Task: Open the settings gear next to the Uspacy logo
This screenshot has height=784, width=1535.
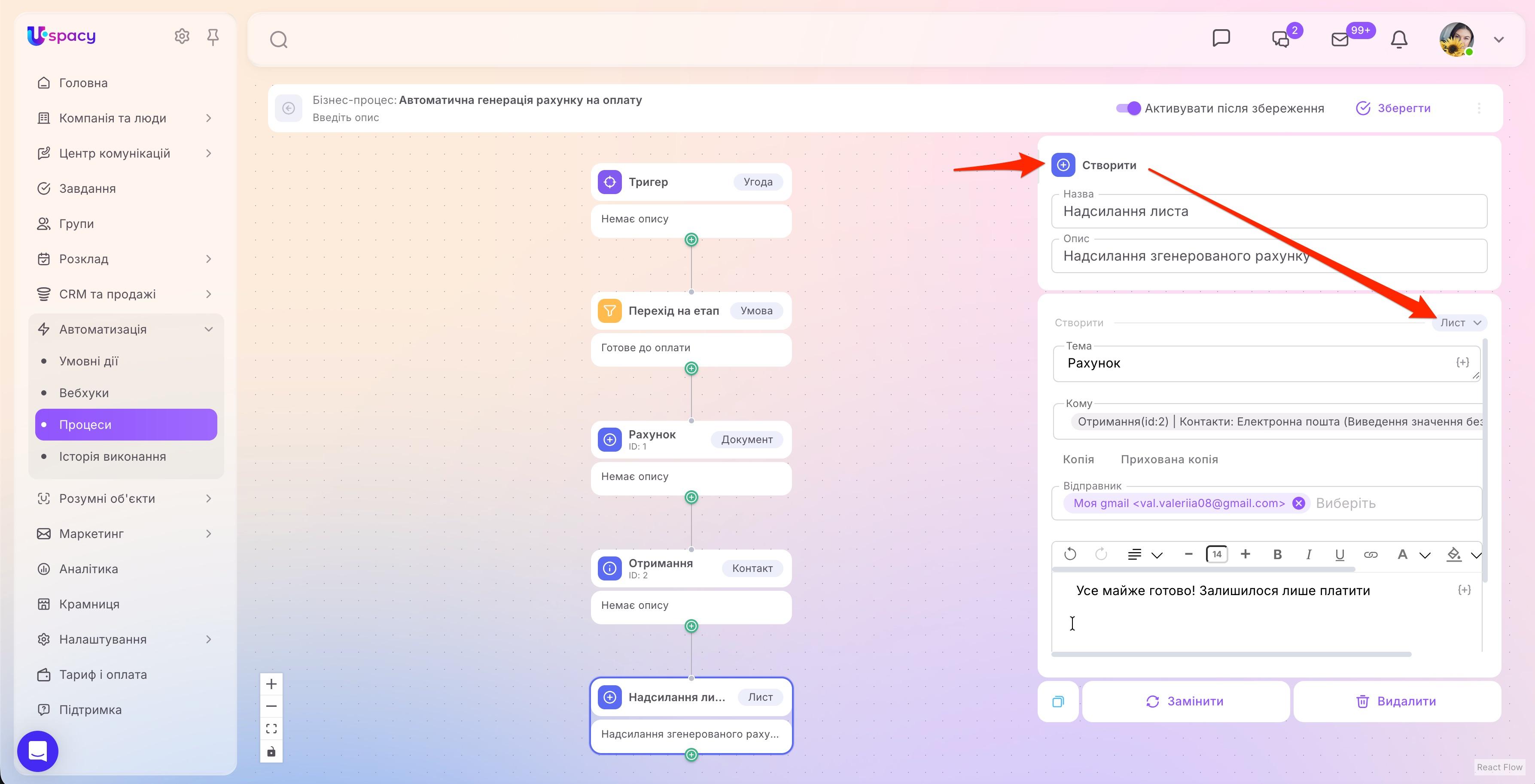Action: click(182, 36)
